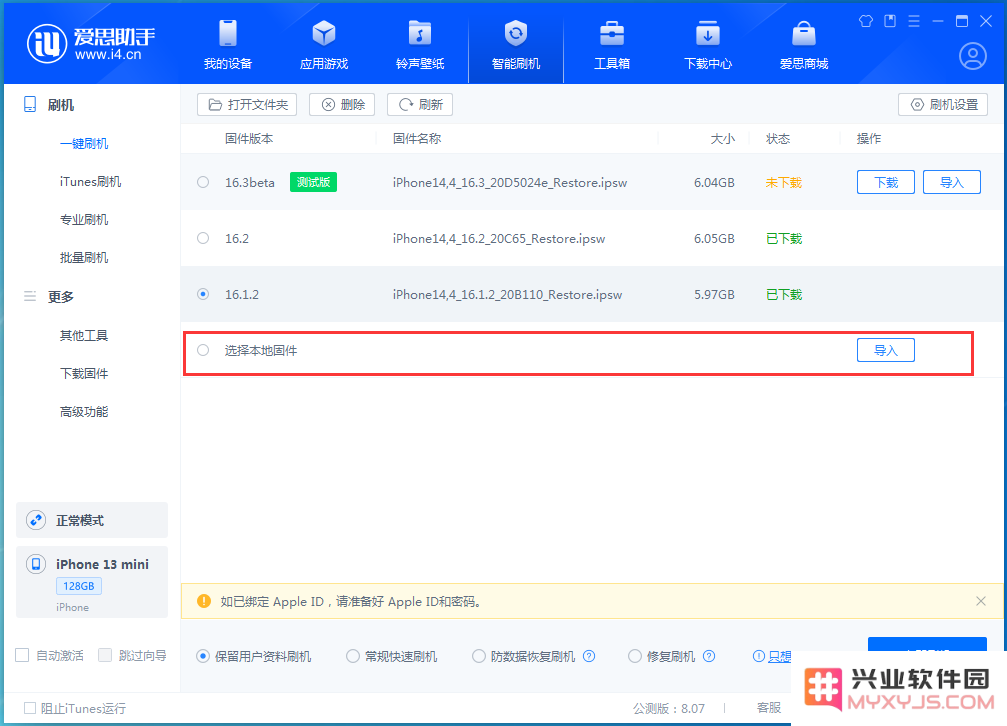This screenshot has height=726, width=1007.
Task: Select 批量刷机 in sidebar
Action: tap(84, 258)
